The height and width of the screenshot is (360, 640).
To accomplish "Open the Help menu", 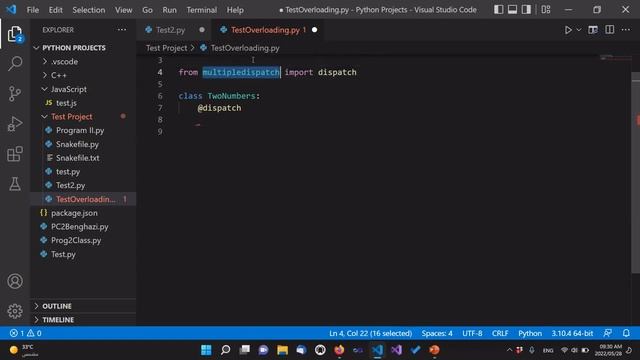I will [235, 10].
